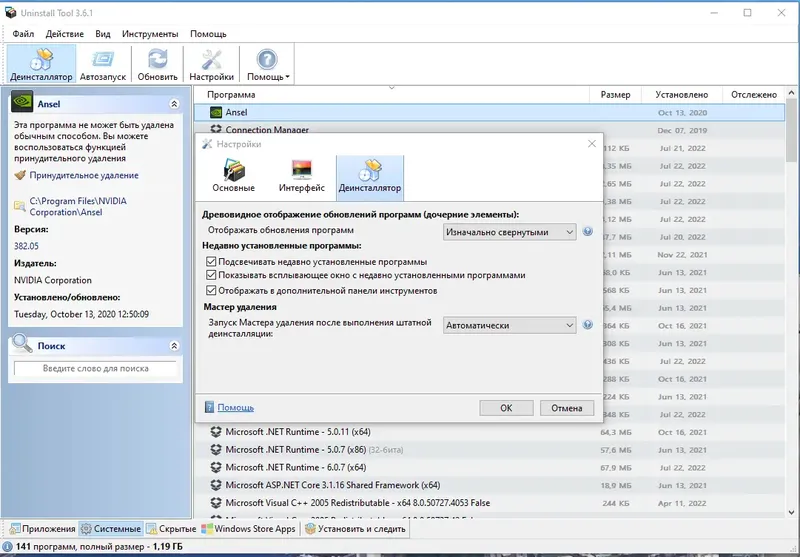This screenshot has height=557, width=800.
Task: Open the Инструменты menu
Action: 150,34
